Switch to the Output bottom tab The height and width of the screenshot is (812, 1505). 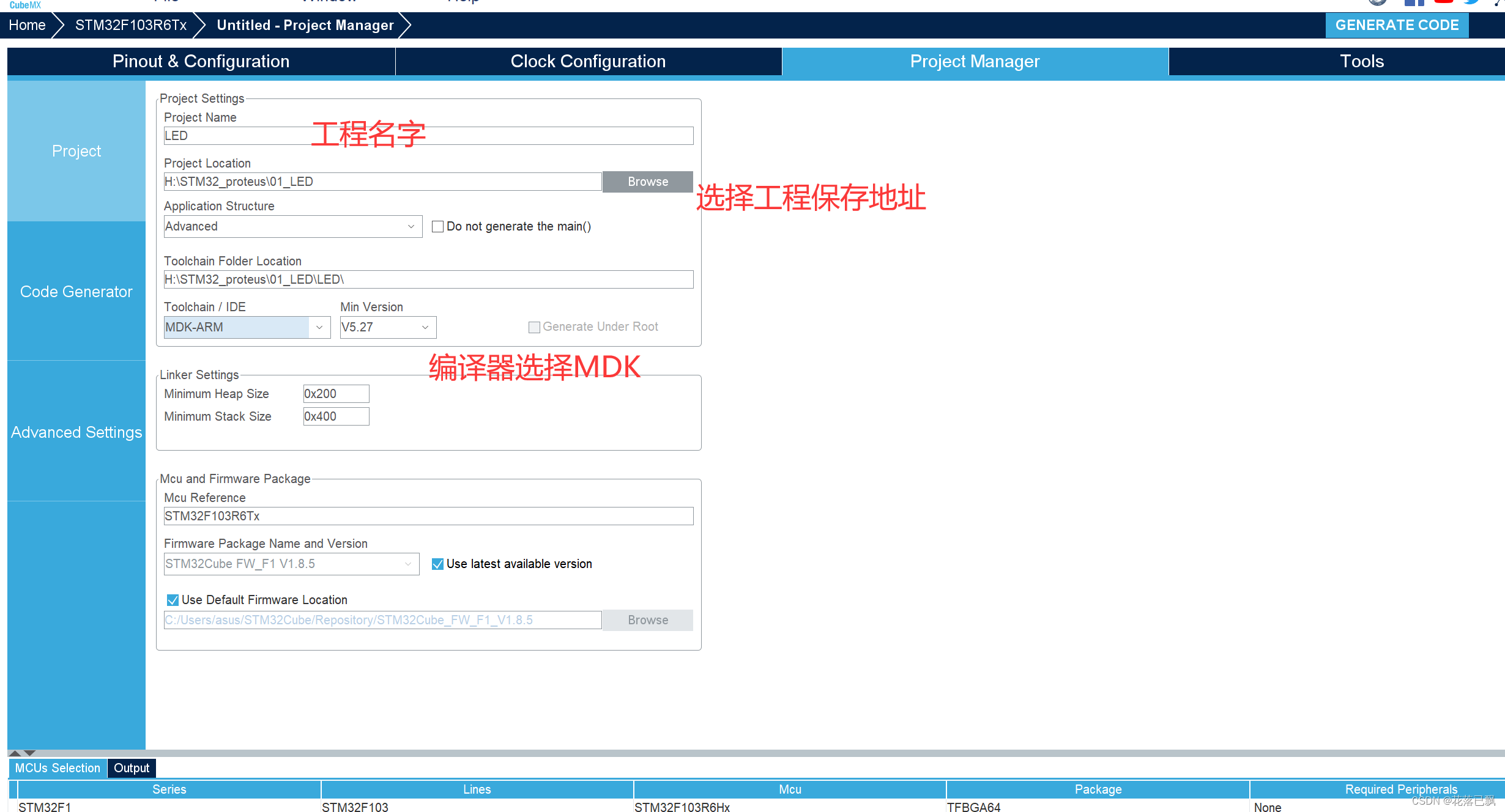pos(132,768)
